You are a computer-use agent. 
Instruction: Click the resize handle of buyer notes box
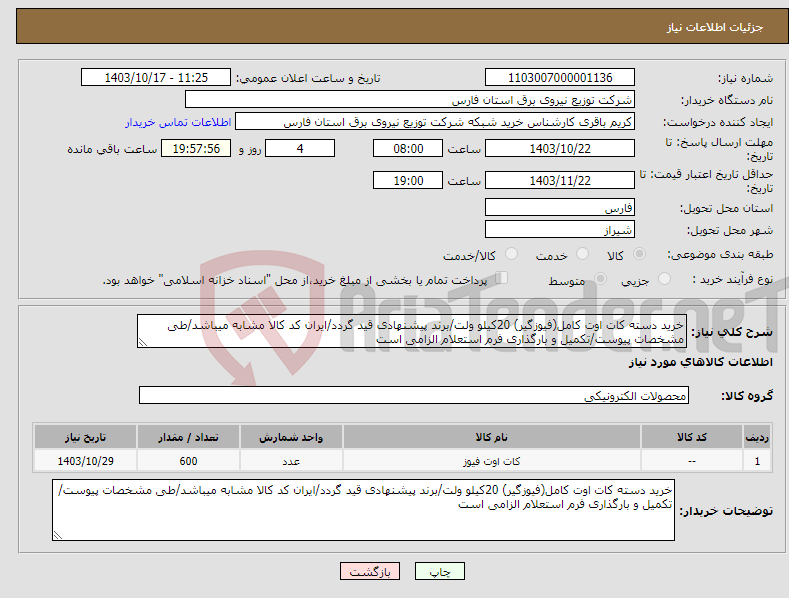pos(58,536)
